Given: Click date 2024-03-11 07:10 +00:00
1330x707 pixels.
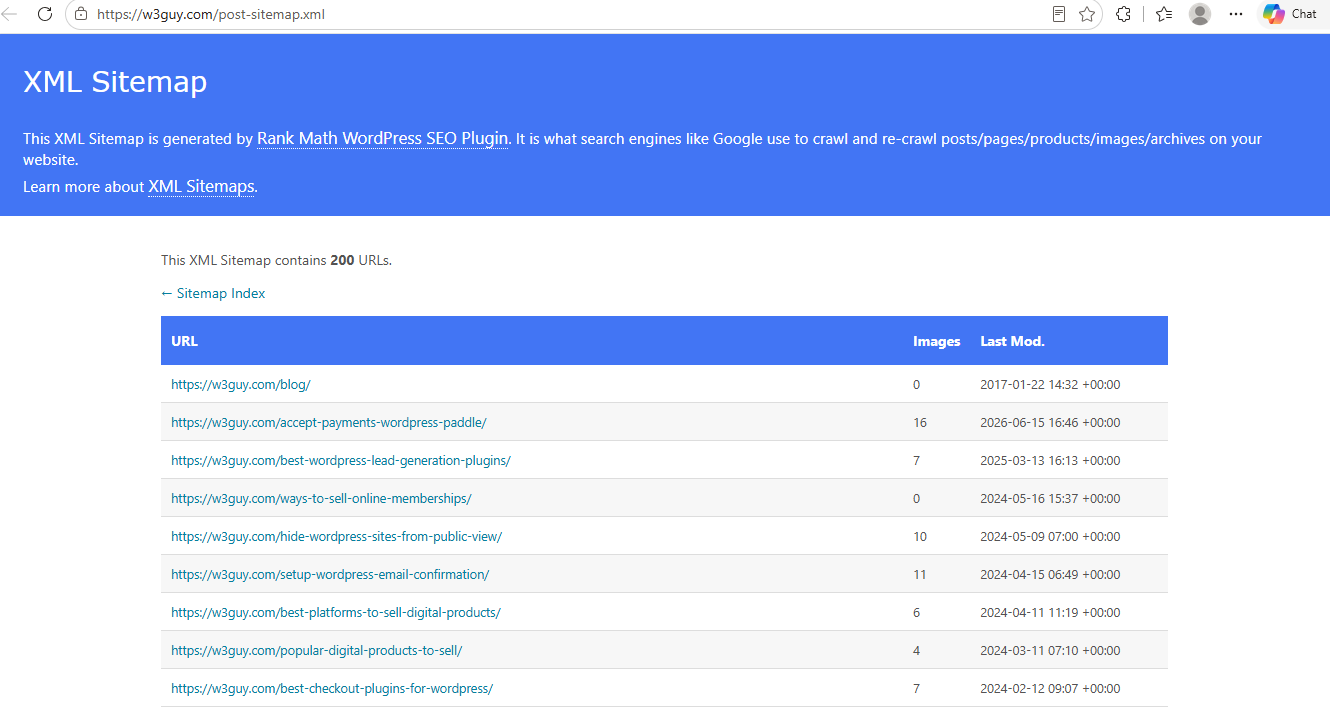Looking at the screenshot, I should [1050, 650].
